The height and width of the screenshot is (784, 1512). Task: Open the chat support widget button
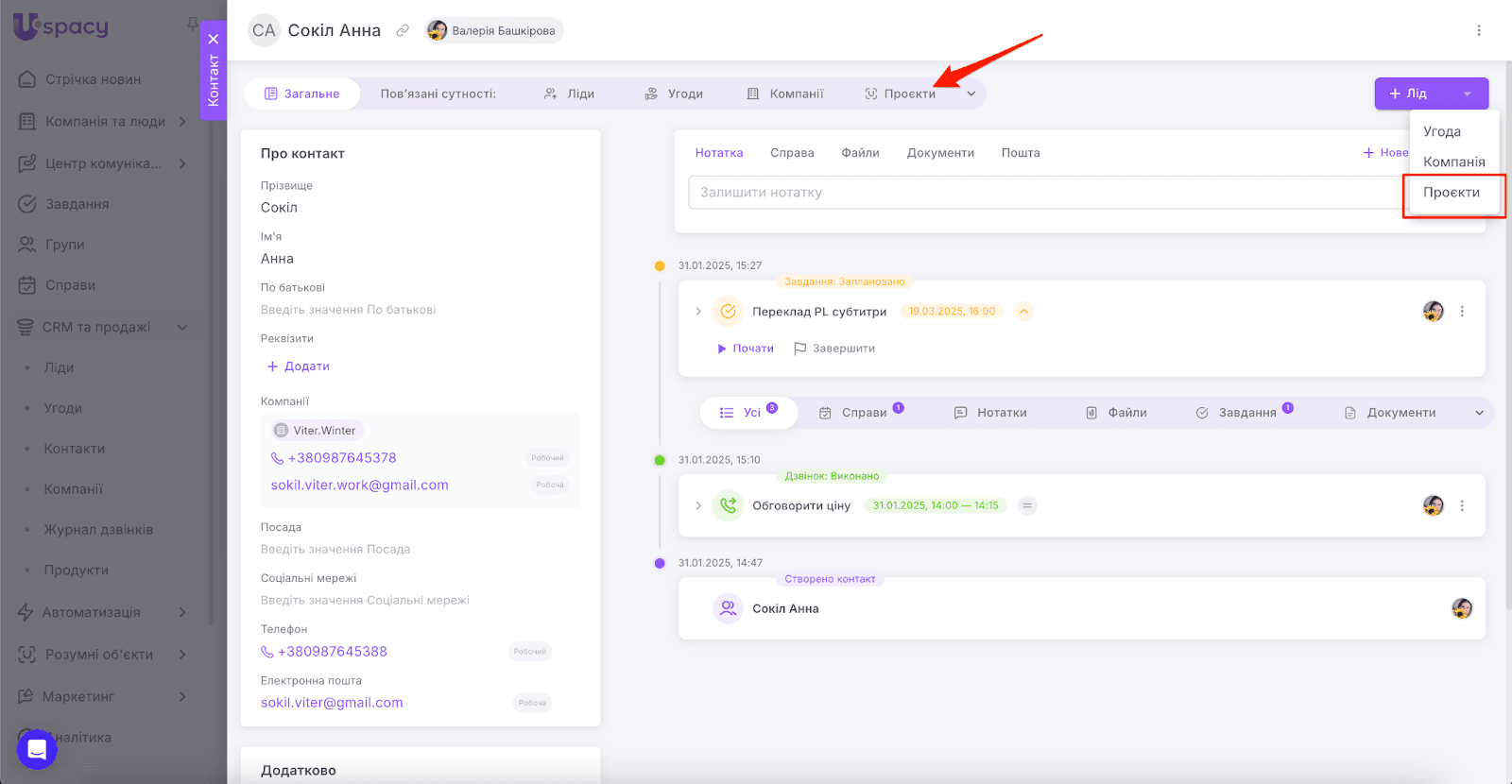click(x=37, y=750)
